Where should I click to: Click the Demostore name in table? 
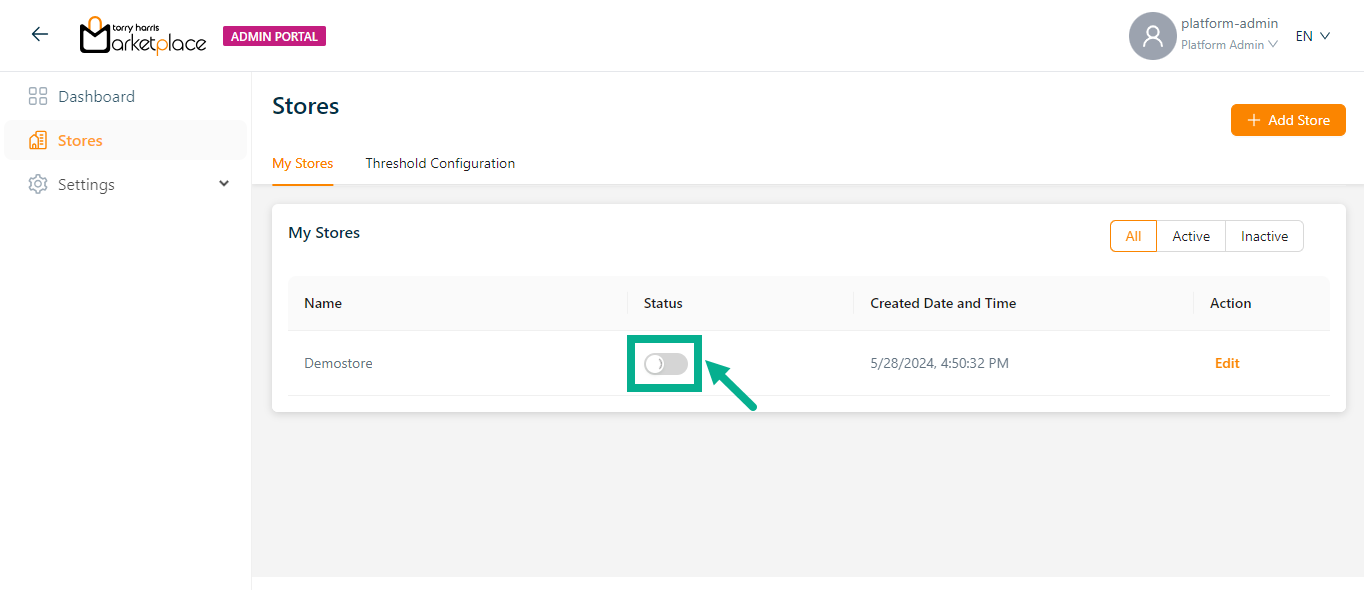(338, 363)
